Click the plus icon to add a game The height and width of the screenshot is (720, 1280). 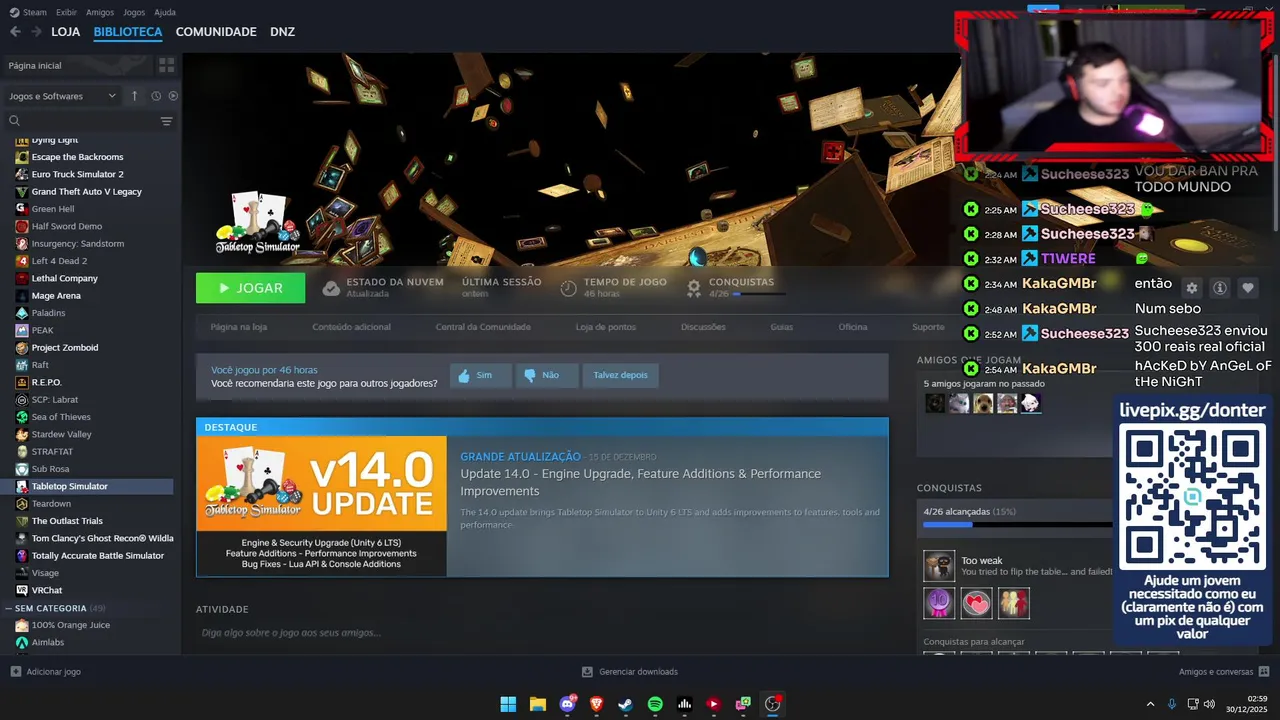15,672
